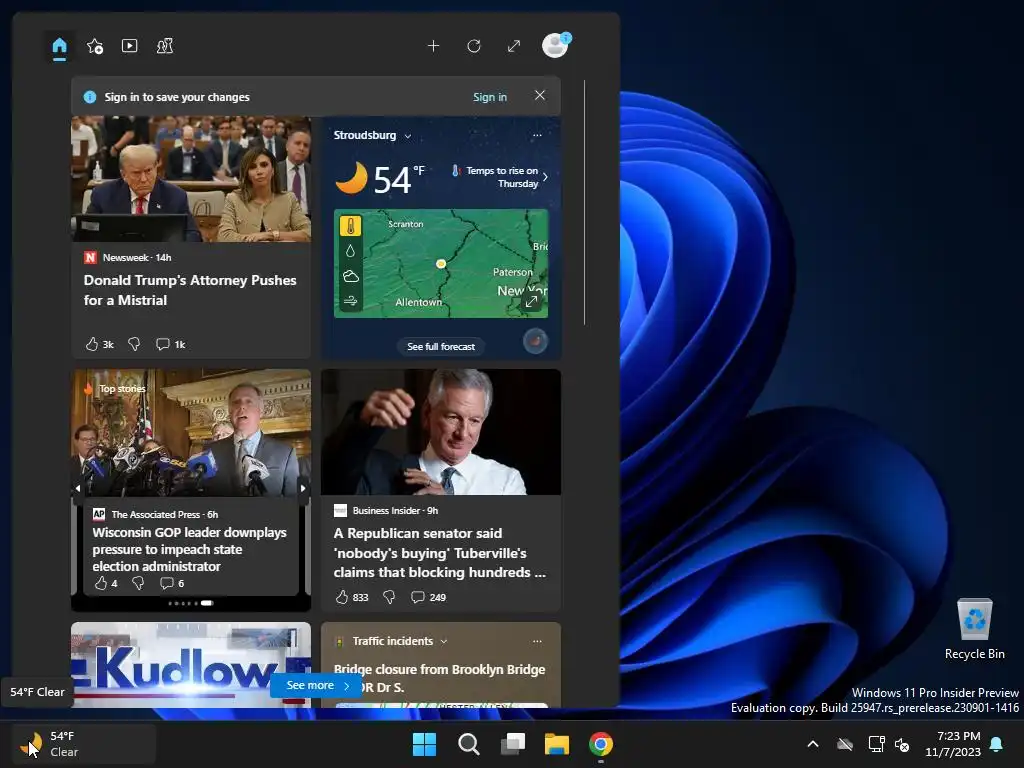Open taskbar Search
Image resolution: width=1024 pixels, height=768 pixels.
pos(468,744)
